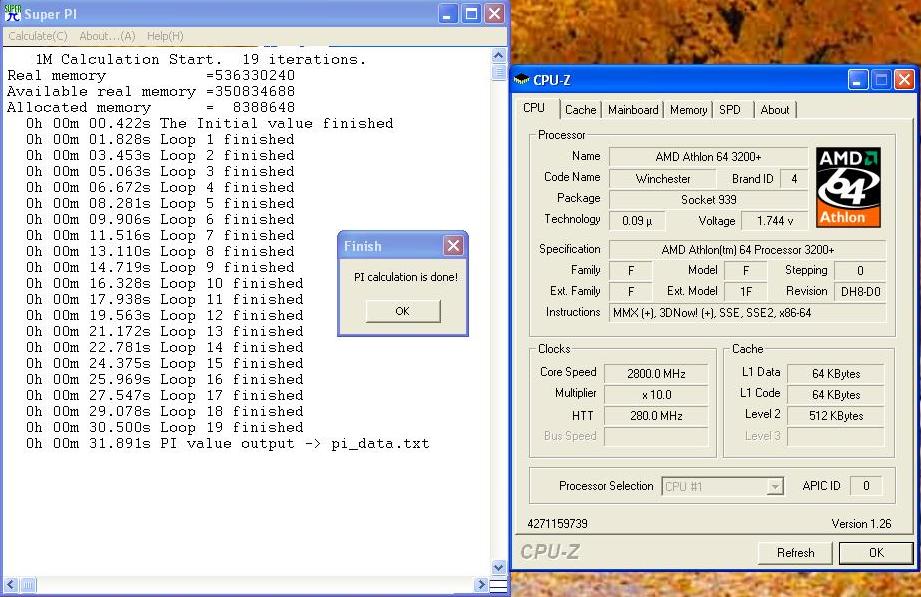Click the Stepping value 0
This screenshot has width=921, height=597.
860,271
